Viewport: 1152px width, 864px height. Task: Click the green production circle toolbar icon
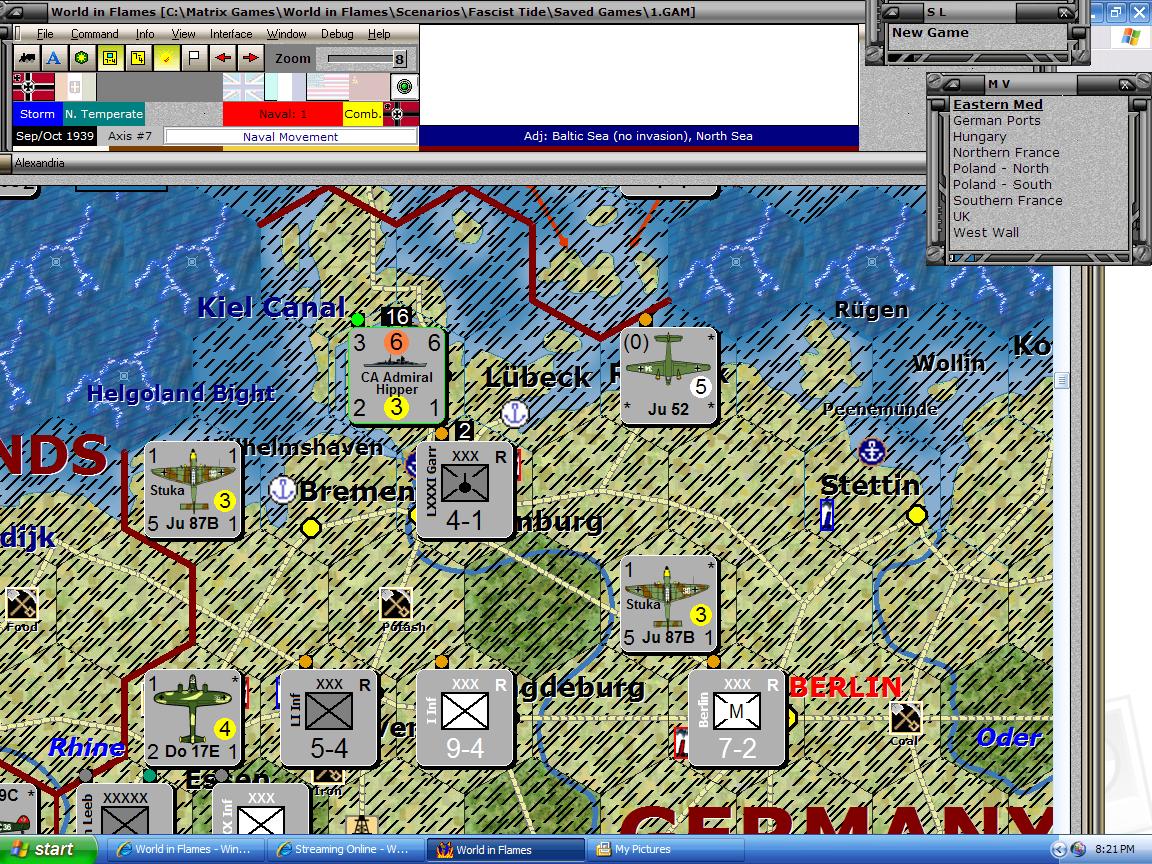point(80,57)
